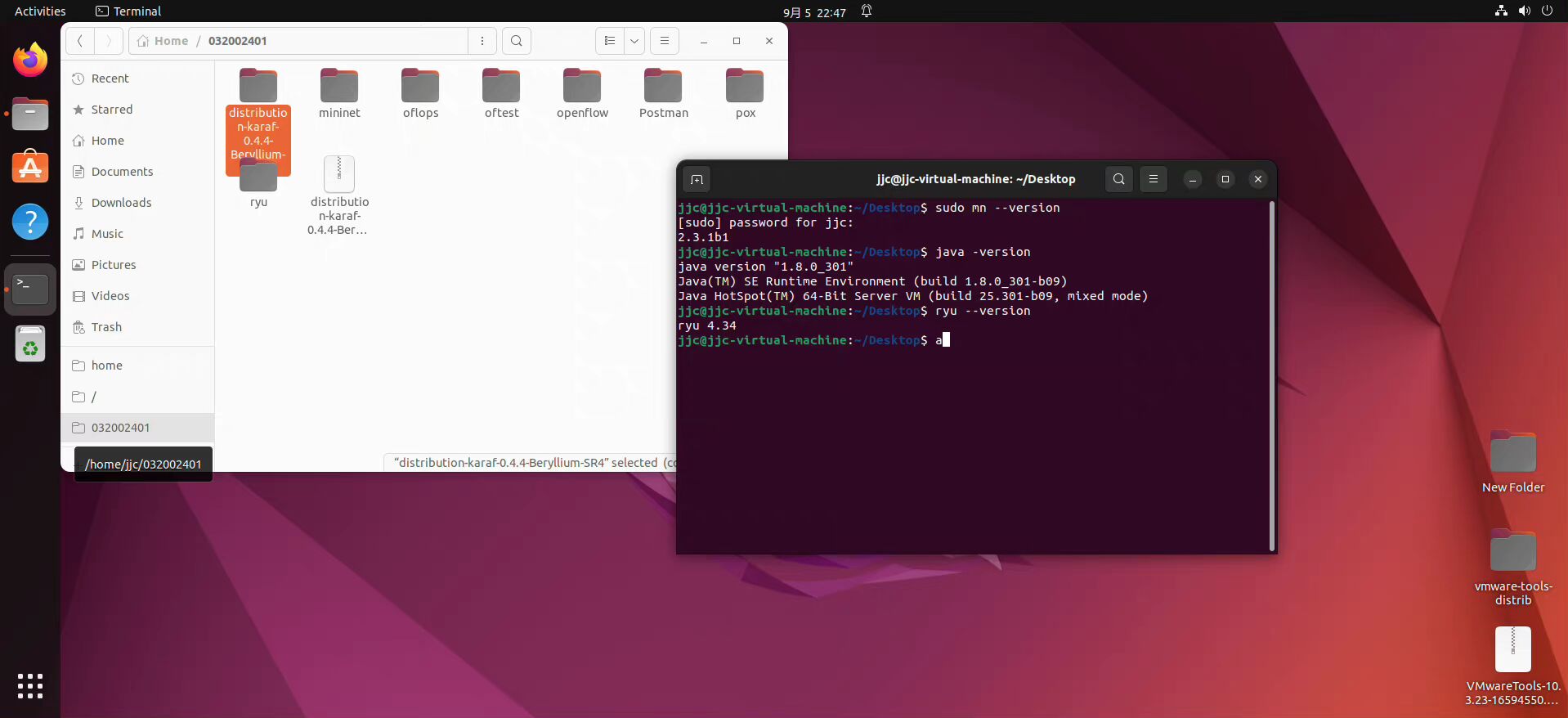Open Documents in Files sidebar
Screen dimensions: 1568x718
click(137, 172)
